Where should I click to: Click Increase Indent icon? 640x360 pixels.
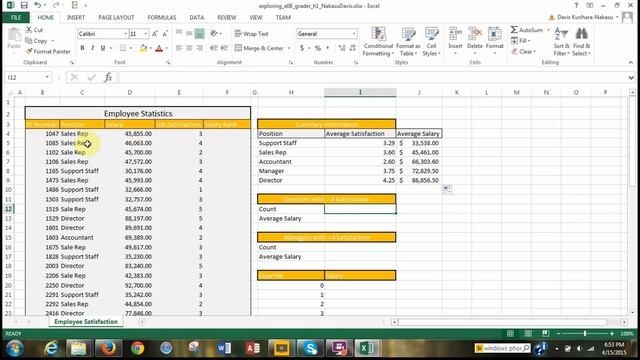pyautogui.click(x=224, y=48)
